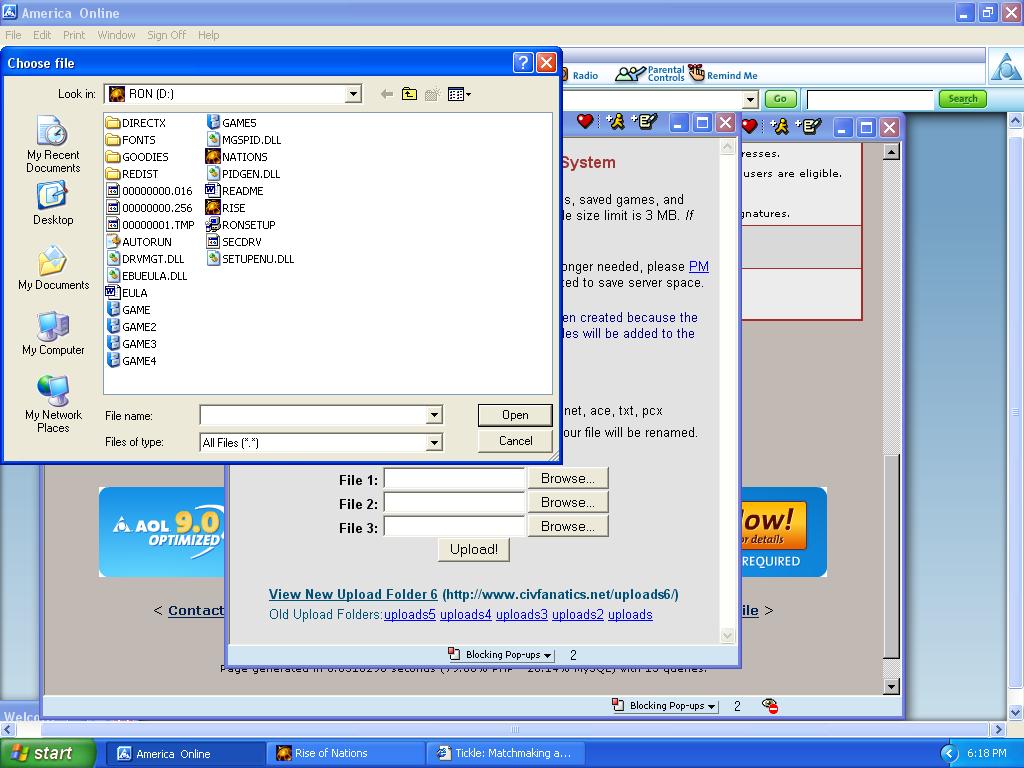Open the View menu icon in the dialog
Image resolution: width=1024 pixels, height=768 pixels.
(459, 94)
